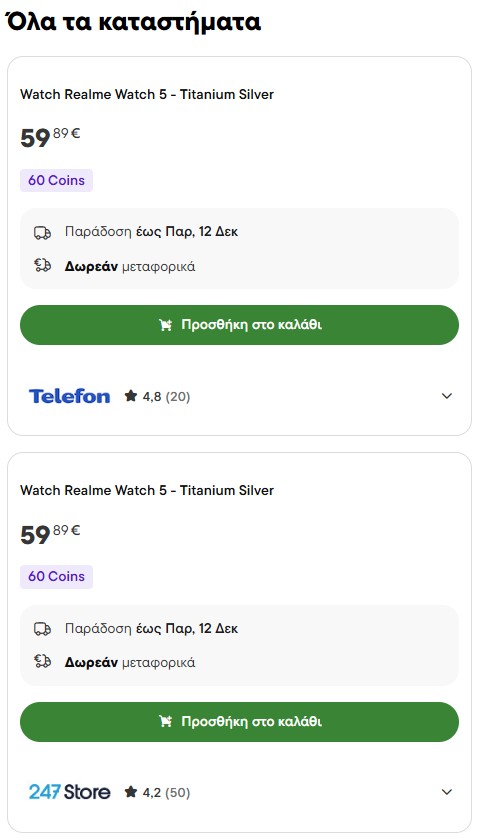480x838 pixels.
Task: Open second Watch Realme Watch 5 title
Action: [x=147, y=491]
